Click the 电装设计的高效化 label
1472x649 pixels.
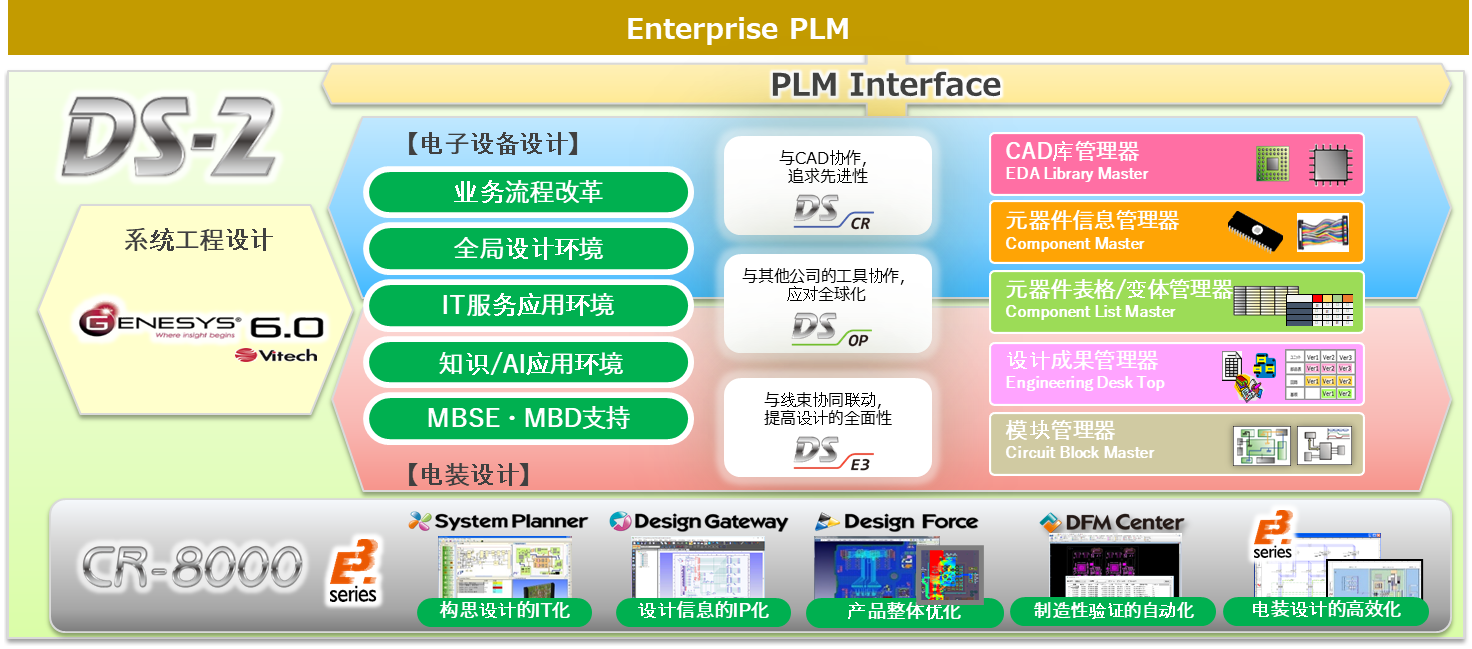click(1326, 610)
